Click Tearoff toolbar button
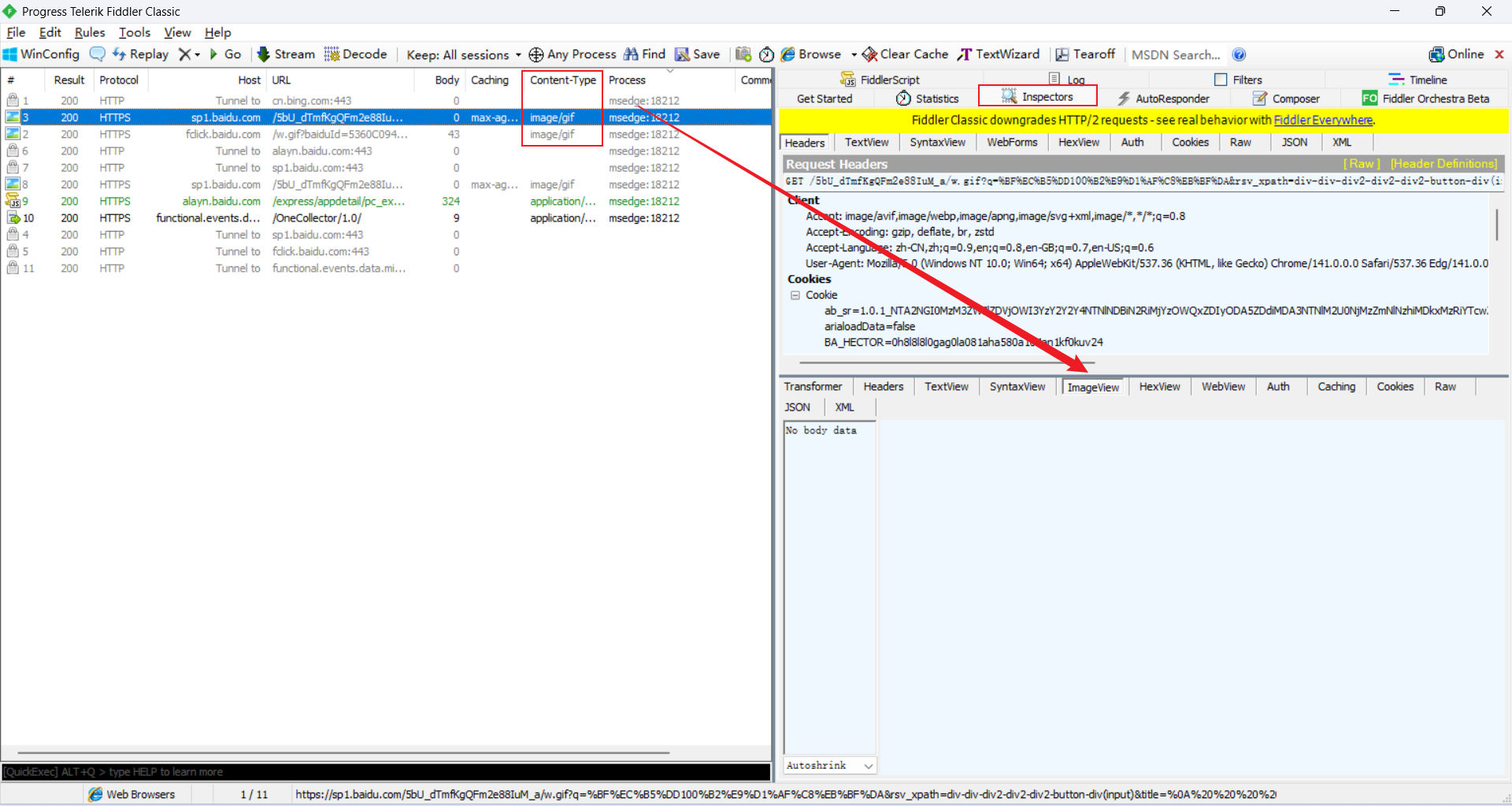The height and width of the screenshot is (806, 1512). click(1085, 54)
